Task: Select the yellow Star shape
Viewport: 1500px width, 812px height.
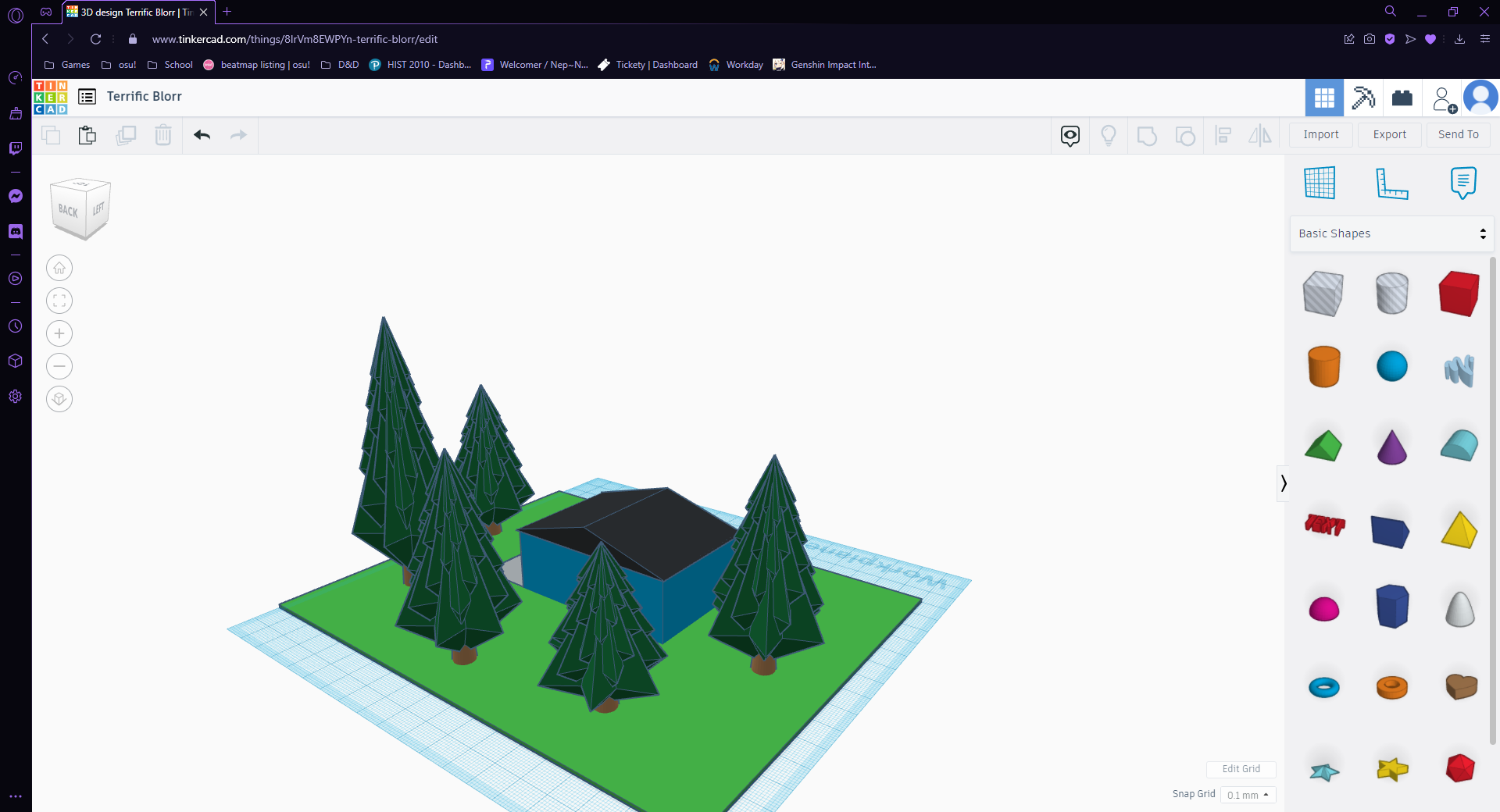Action: point(1391,769)
